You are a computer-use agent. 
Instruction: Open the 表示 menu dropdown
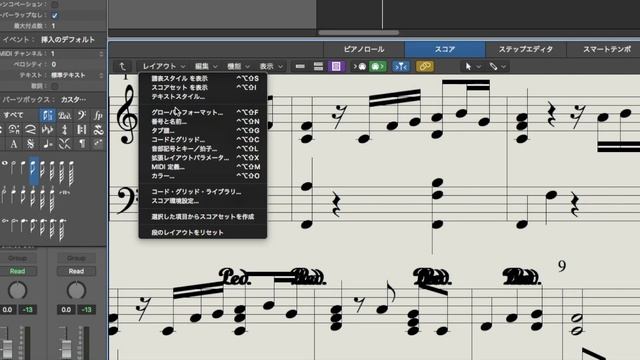[x=271, y=67]
